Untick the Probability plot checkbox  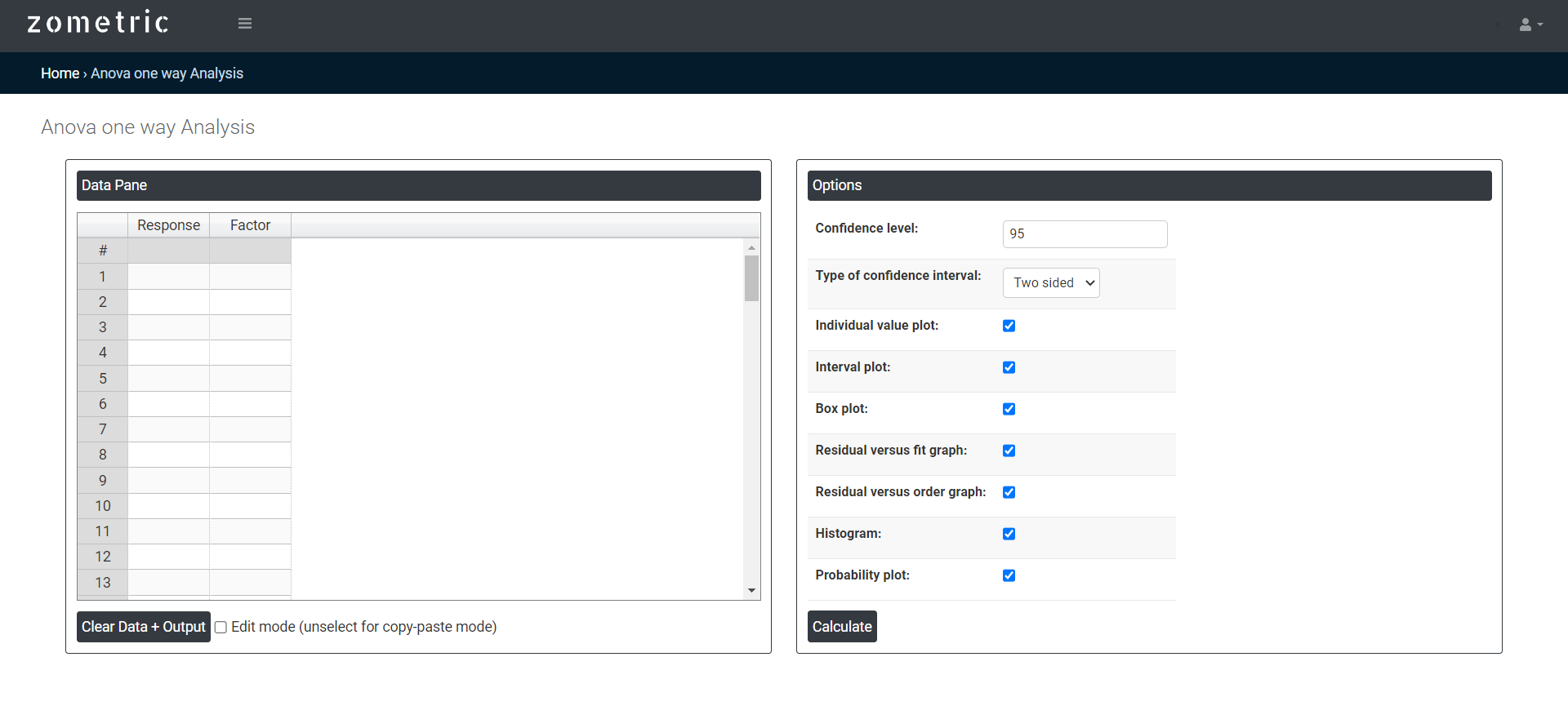click(1009, 575)
